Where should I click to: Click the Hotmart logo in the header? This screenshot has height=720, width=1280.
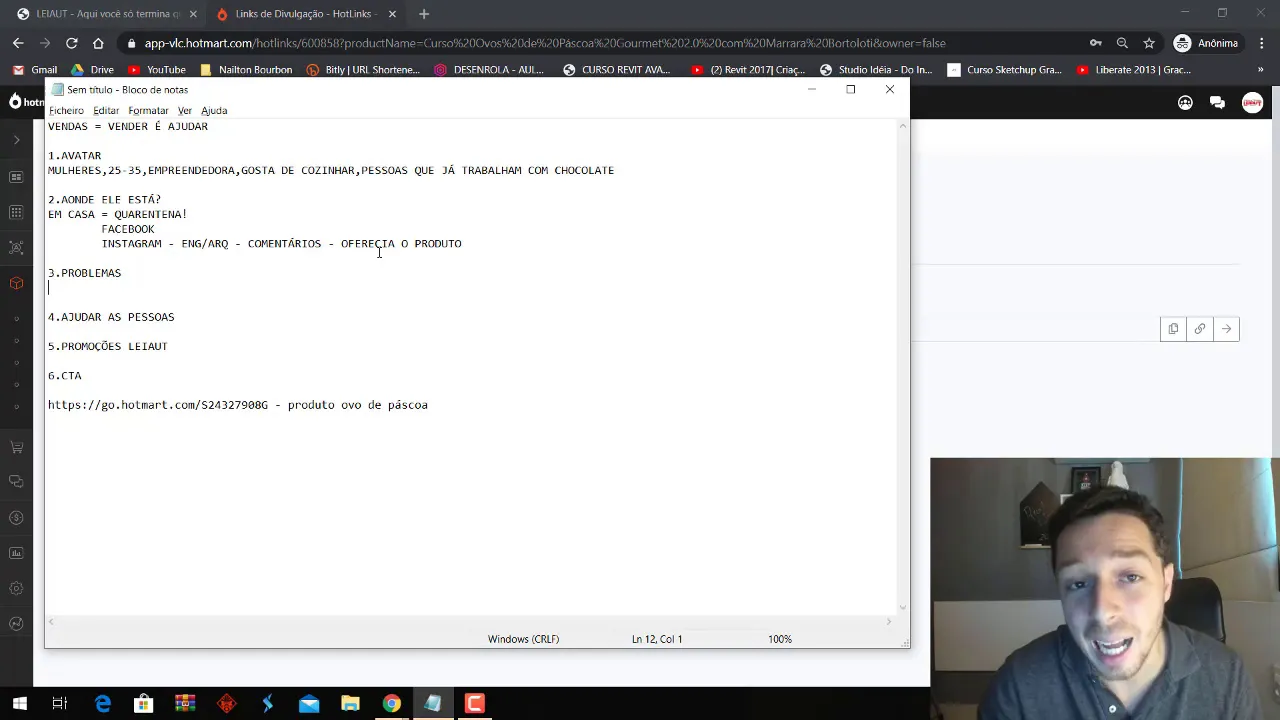coord(26,102)
